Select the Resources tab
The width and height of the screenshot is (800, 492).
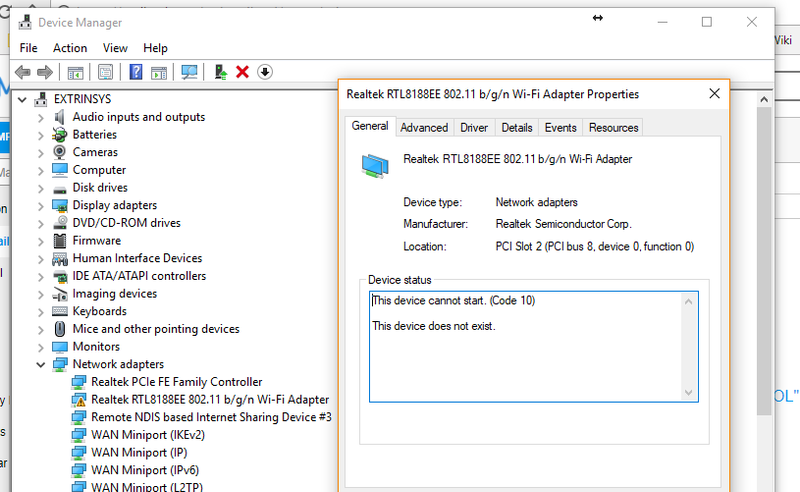click(x=613, y=127)
